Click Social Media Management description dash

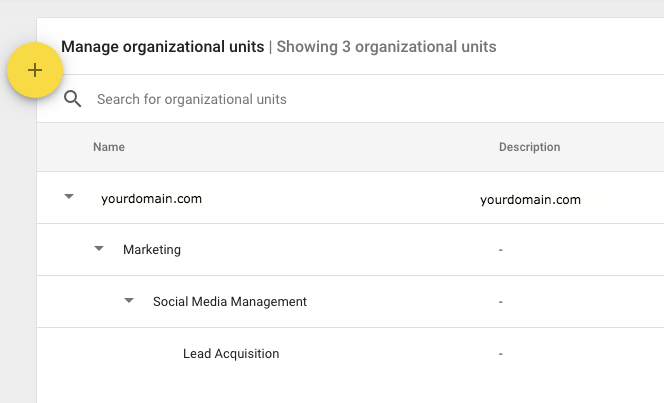(501, 302)
